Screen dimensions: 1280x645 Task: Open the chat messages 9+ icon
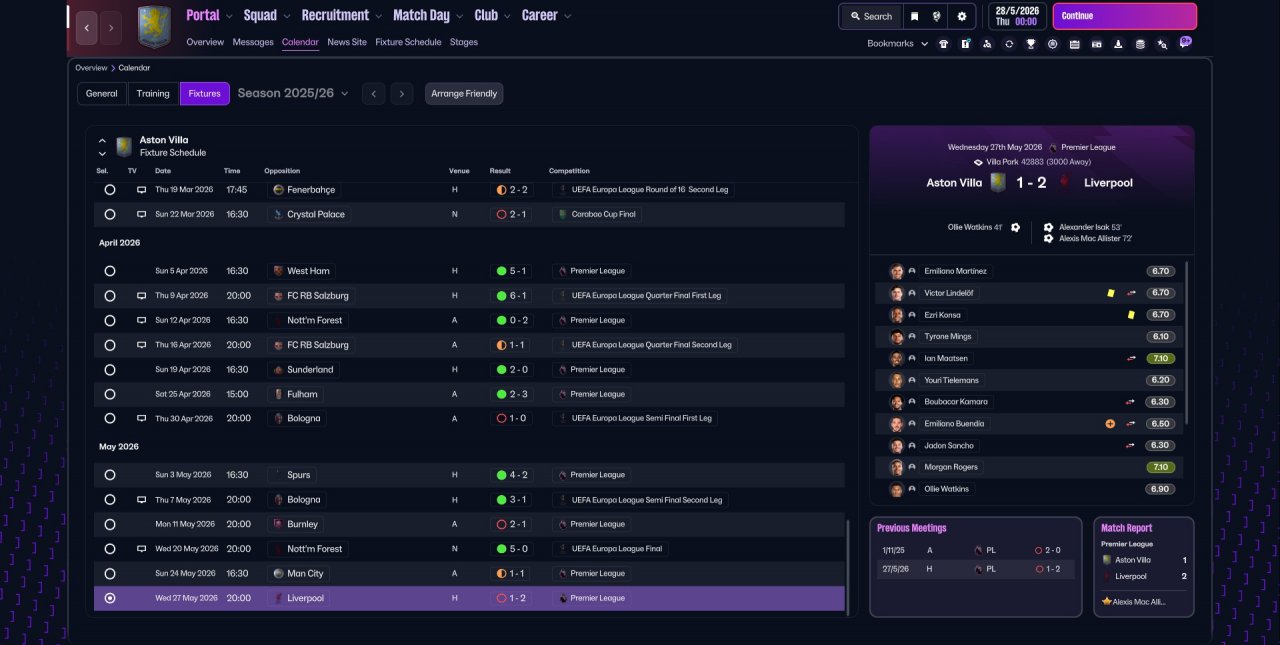[1185, 42]
